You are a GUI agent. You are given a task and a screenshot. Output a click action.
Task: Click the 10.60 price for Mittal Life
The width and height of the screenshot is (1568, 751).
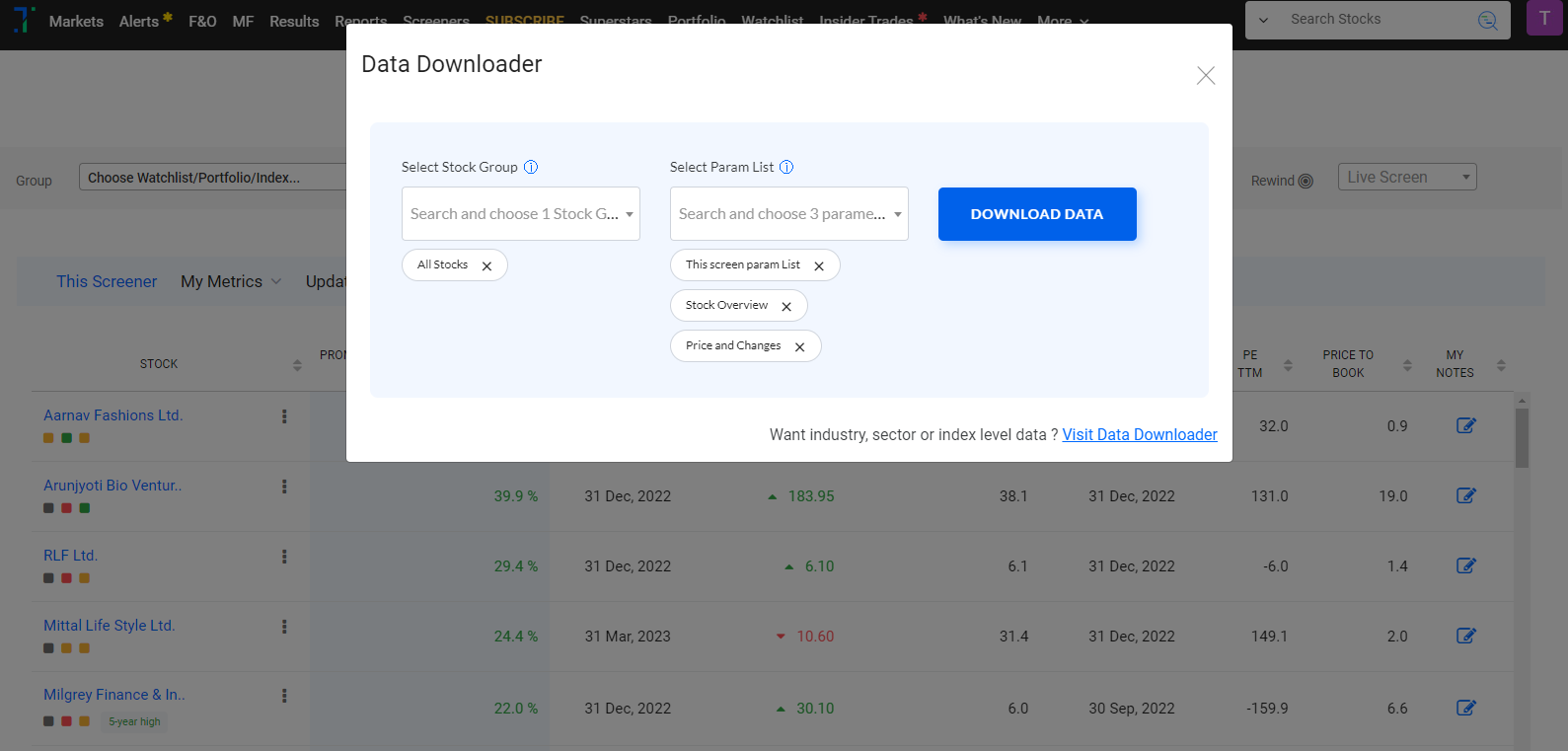(x=815, y=637)
